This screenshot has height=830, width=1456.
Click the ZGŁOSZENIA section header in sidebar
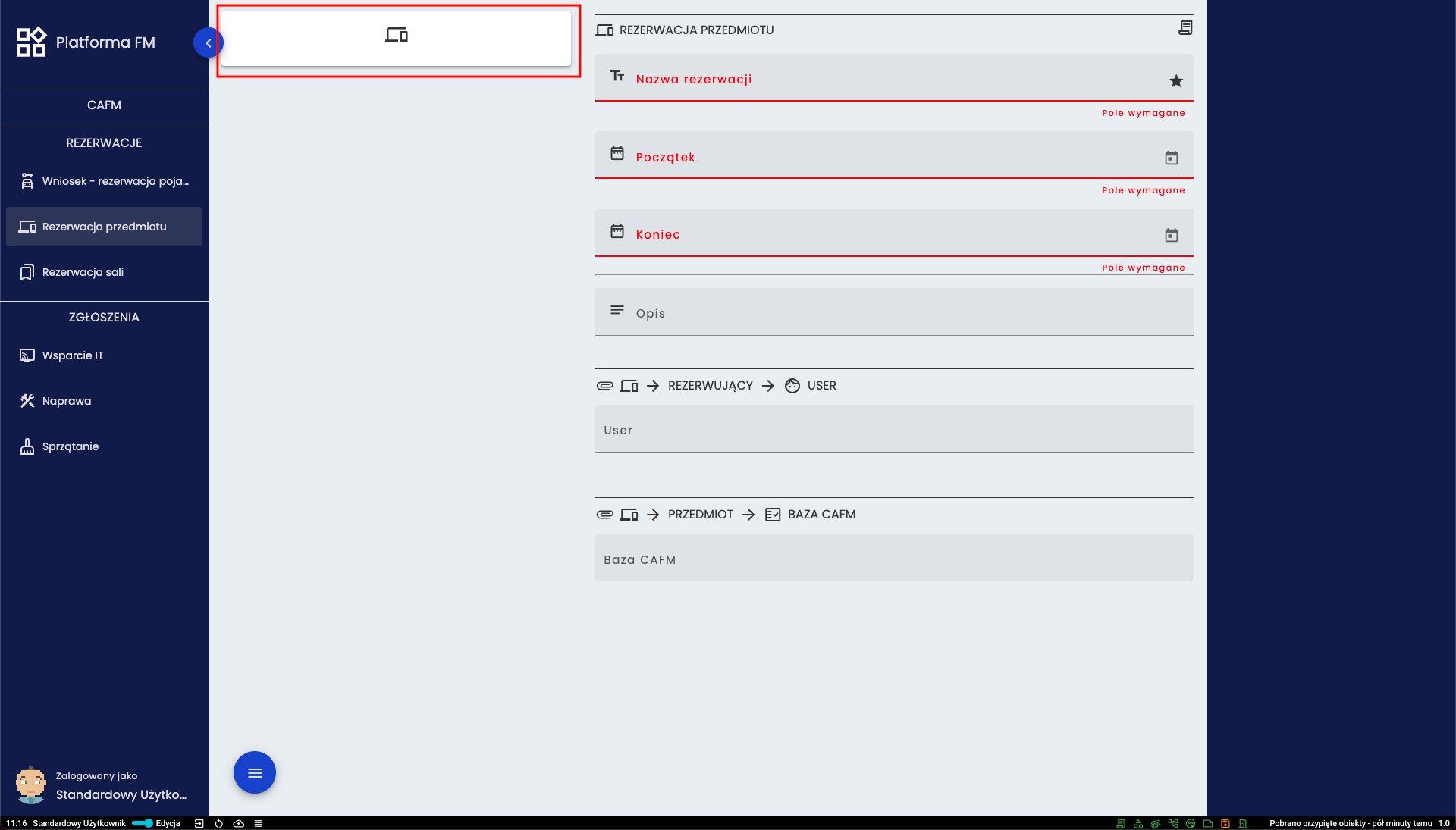[104, 317]
